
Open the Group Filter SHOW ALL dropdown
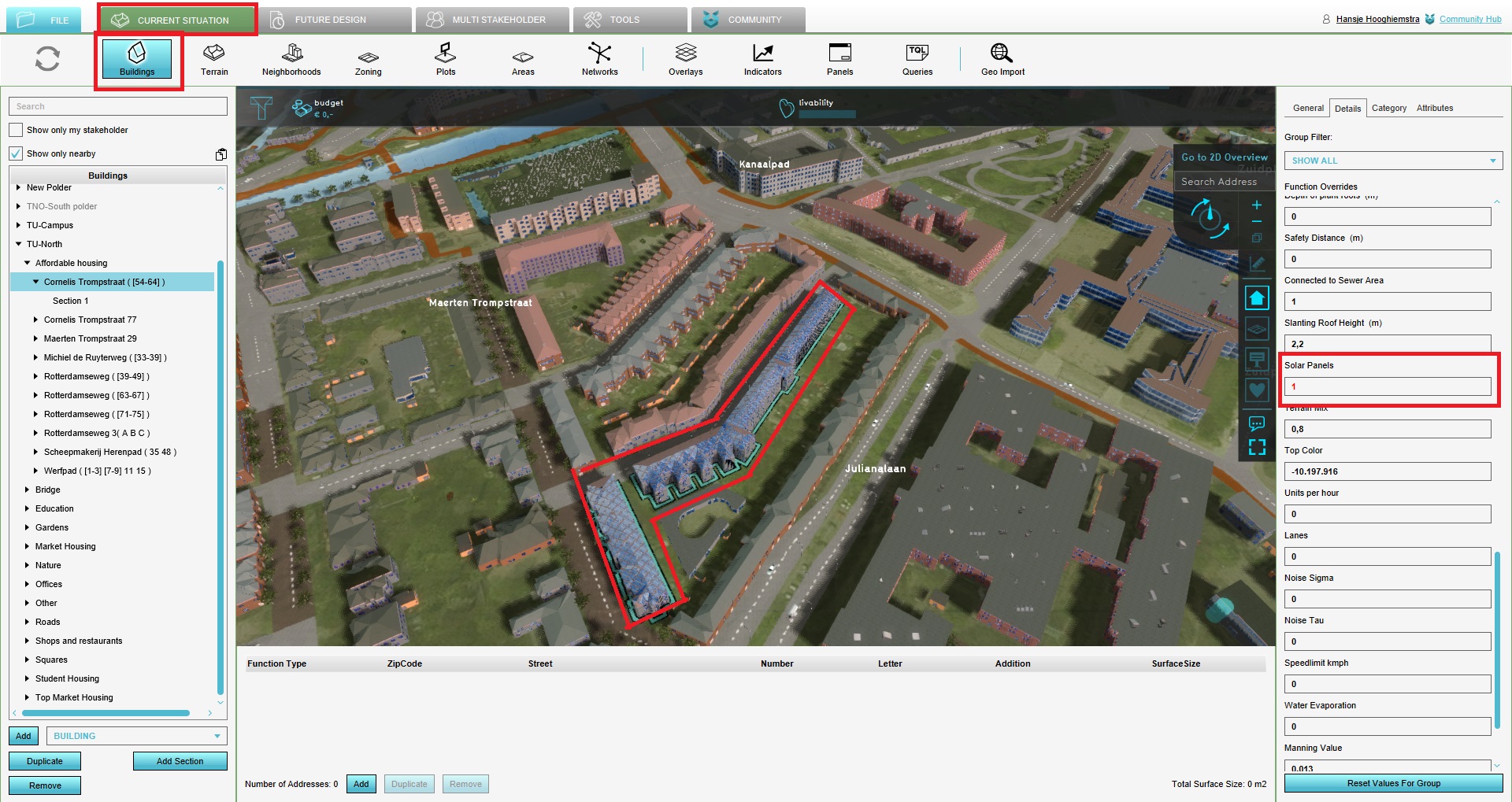1392,161
